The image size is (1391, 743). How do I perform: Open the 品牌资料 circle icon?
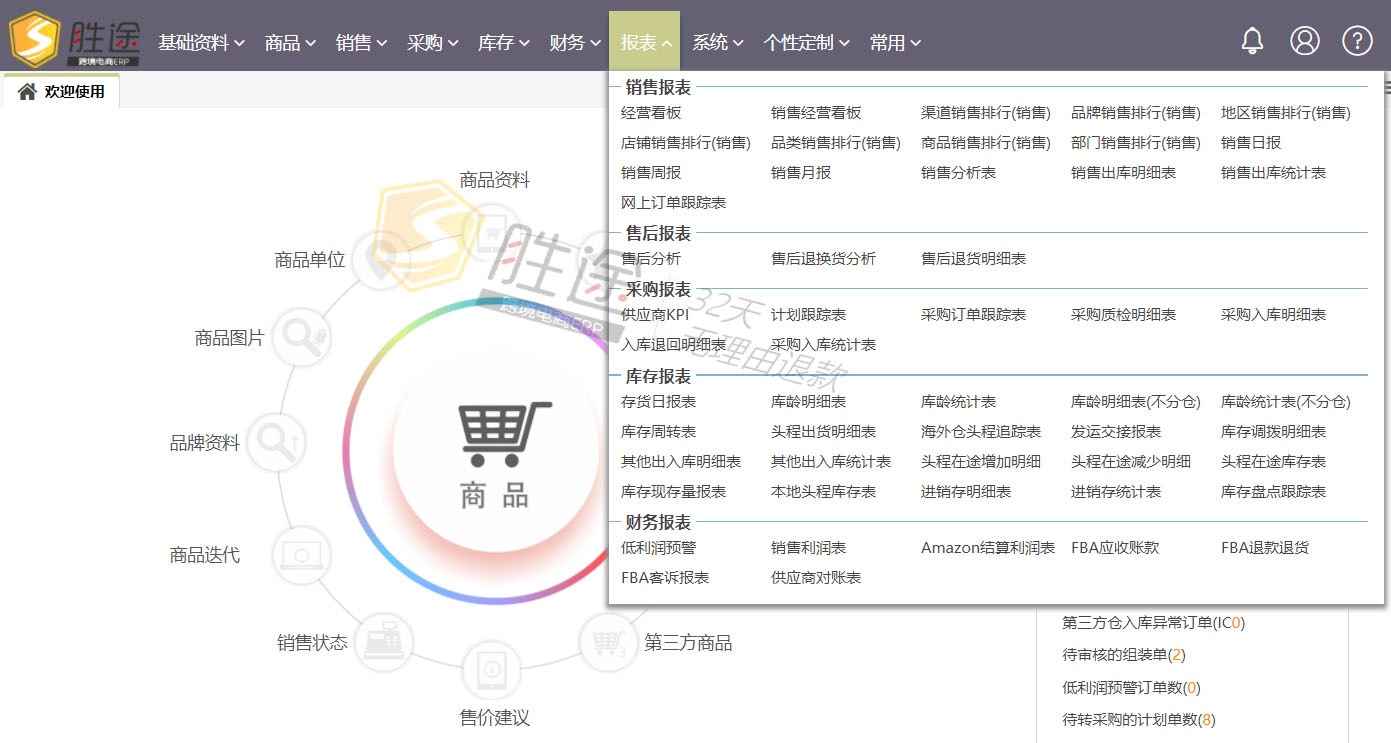tap(275, 442)
